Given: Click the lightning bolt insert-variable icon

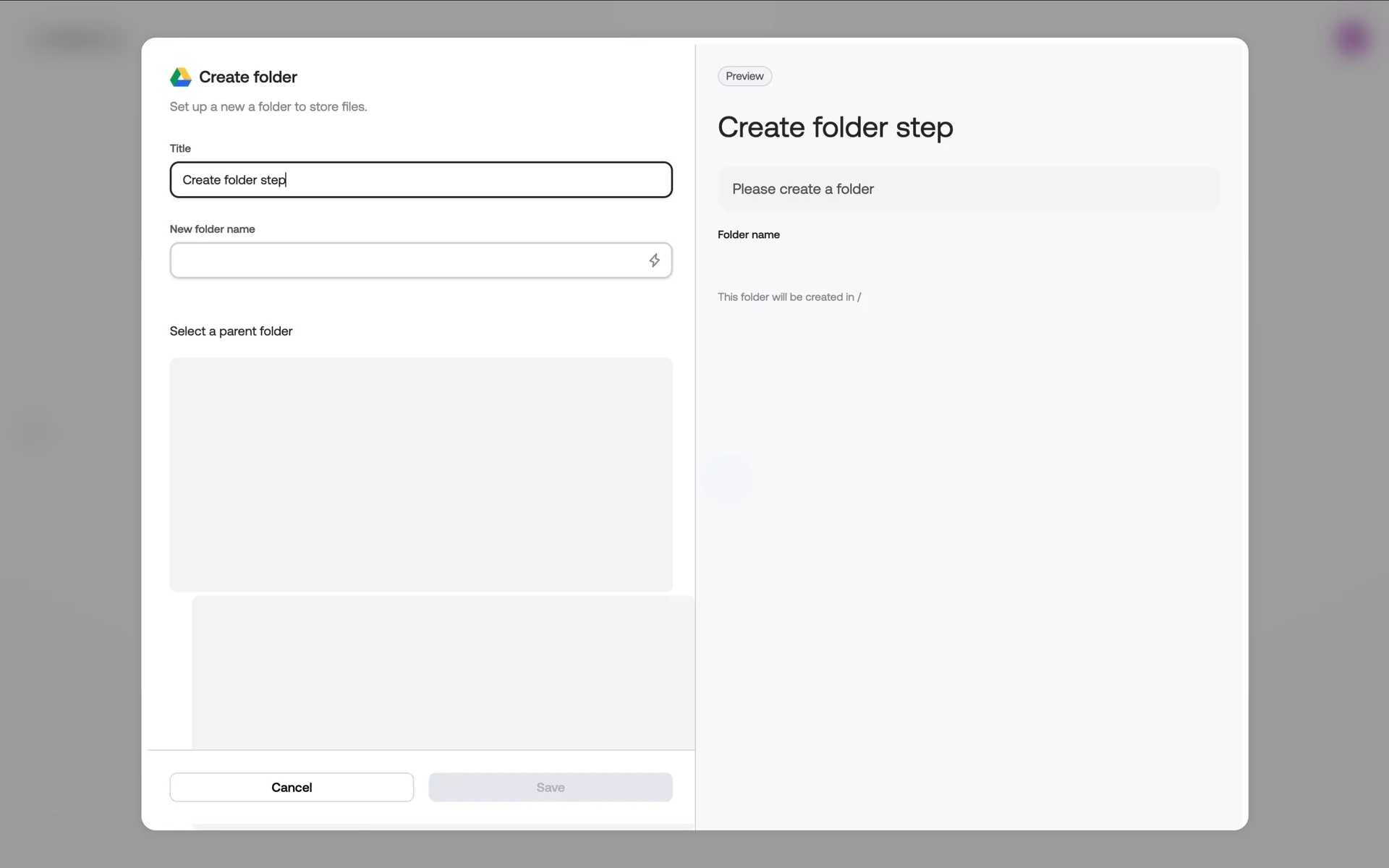Looking at the screenshot, I should point(654,260).
